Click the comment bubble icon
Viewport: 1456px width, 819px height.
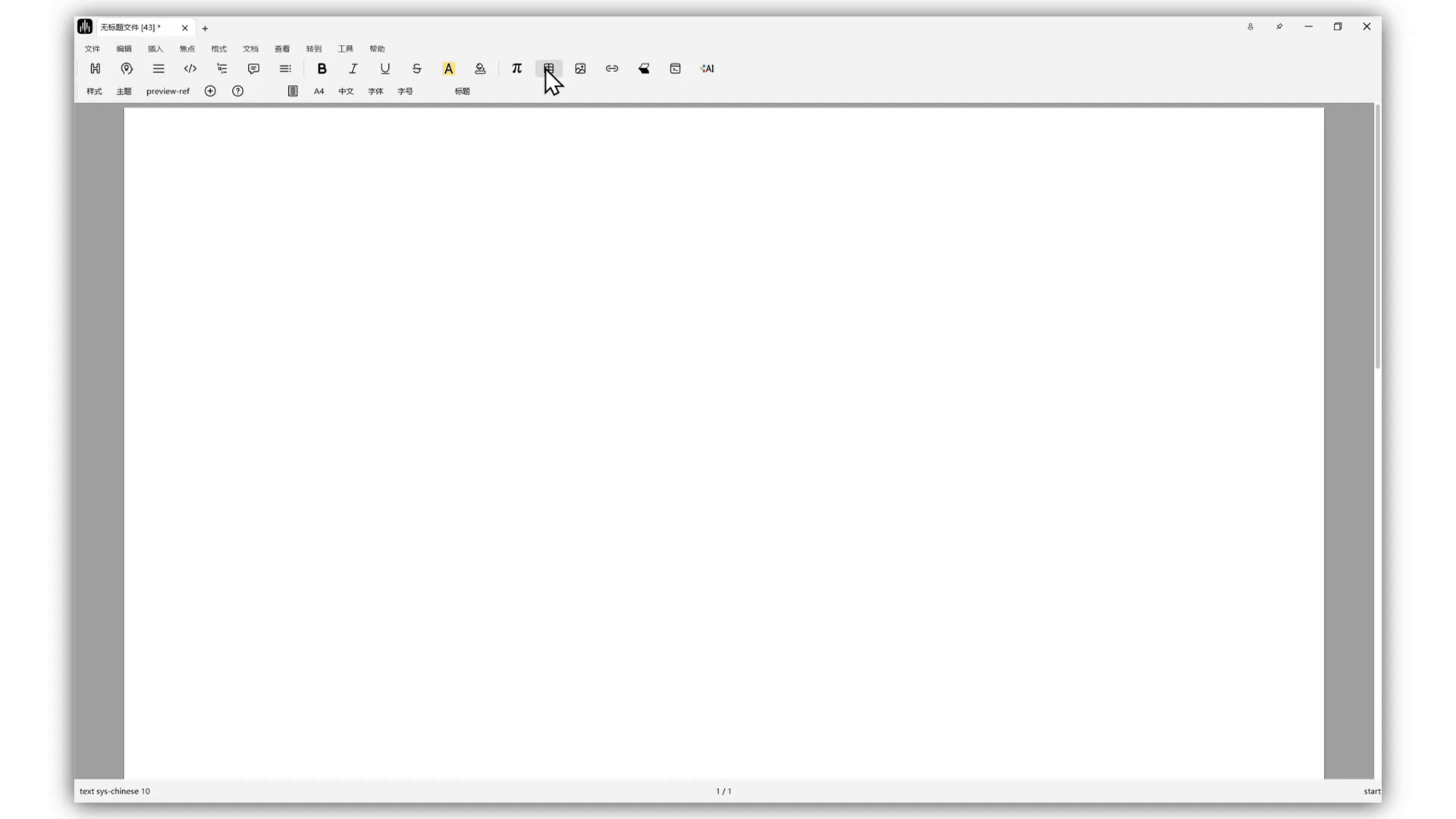click(253, 68)
